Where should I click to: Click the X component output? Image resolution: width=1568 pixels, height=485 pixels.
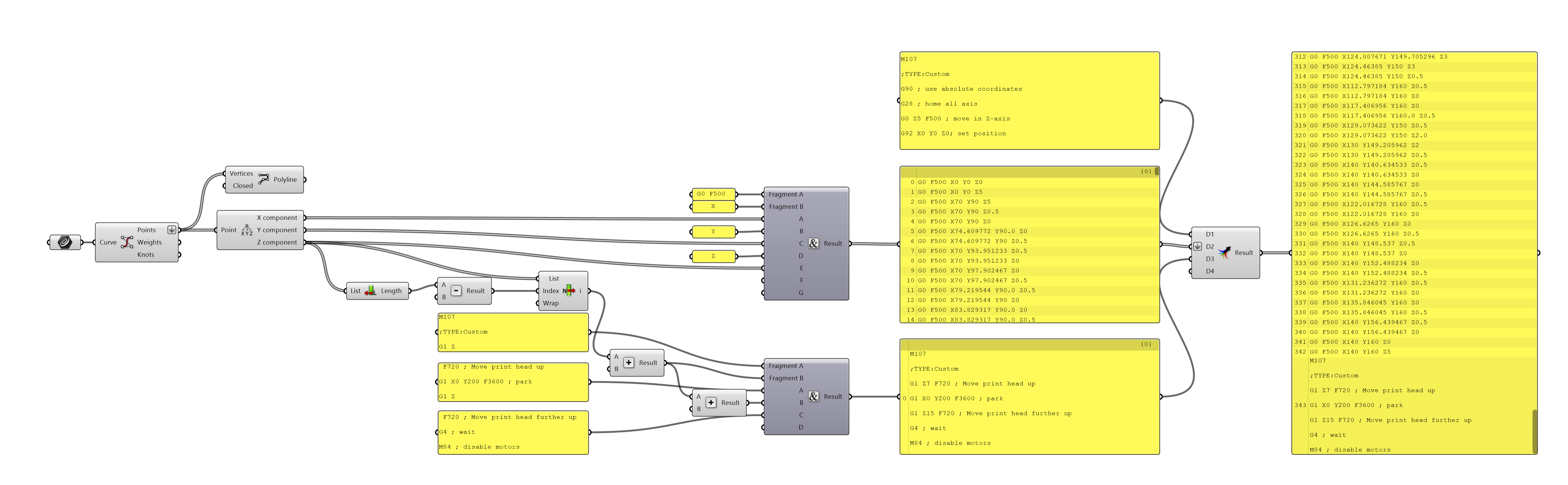pos(277,218)
